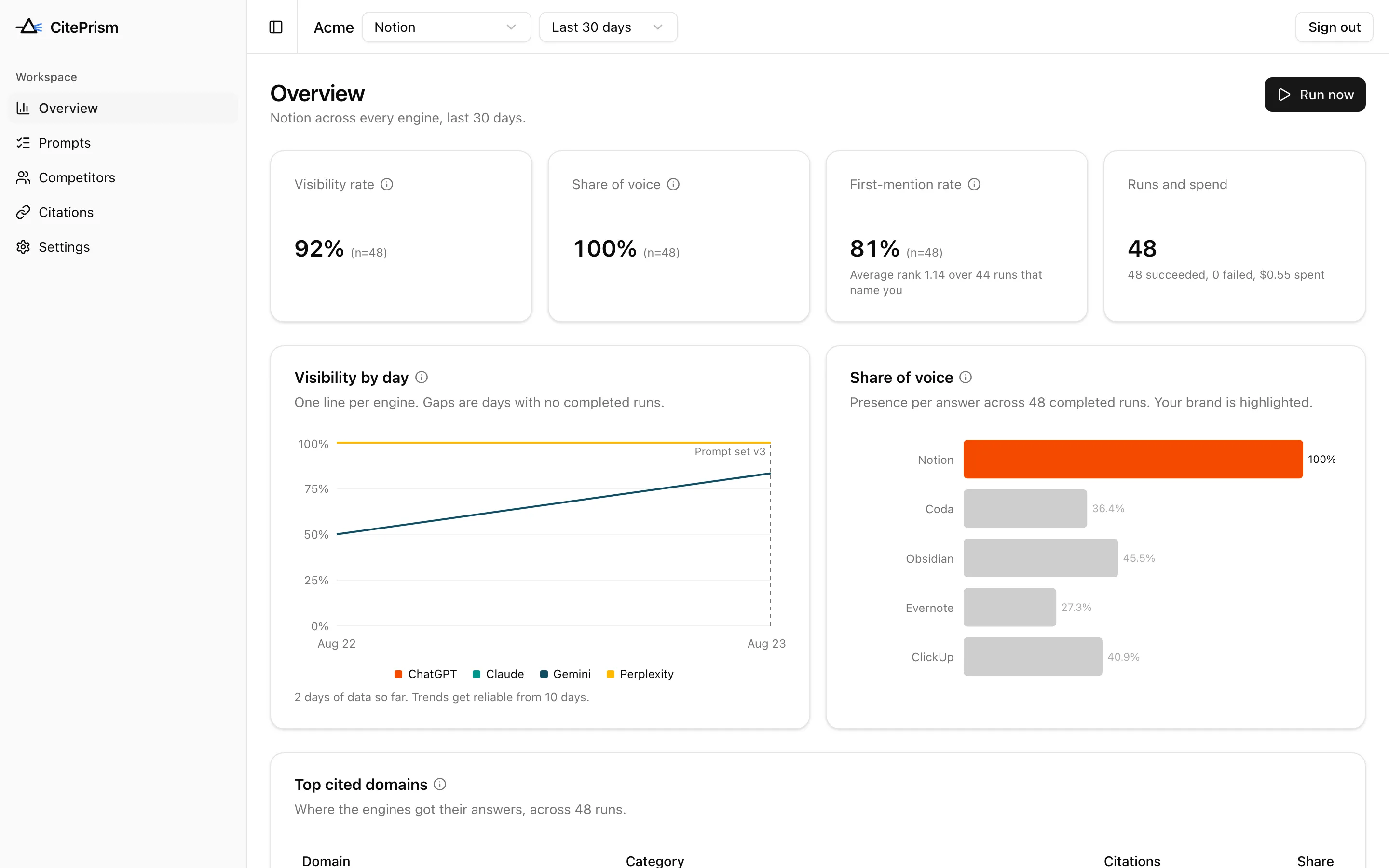Click the Citations column header
This screenshot has height=868, width=1389.
click(1132, 861)
